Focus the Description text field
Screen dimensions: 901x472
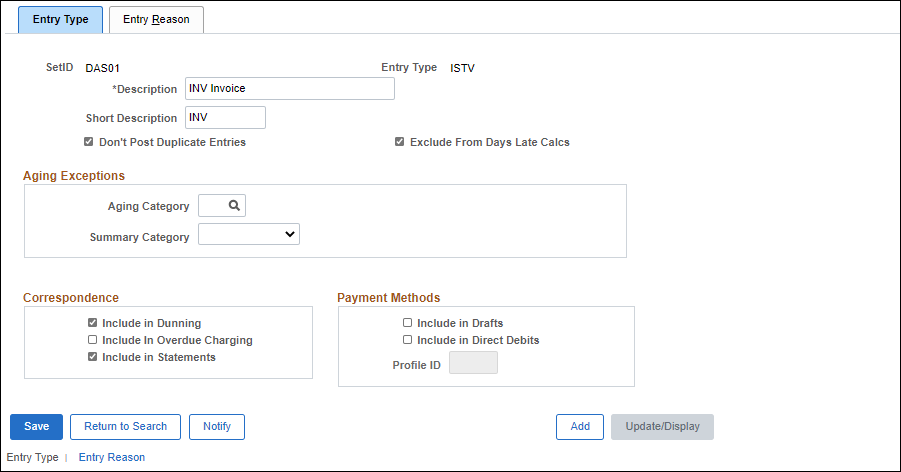290,89
